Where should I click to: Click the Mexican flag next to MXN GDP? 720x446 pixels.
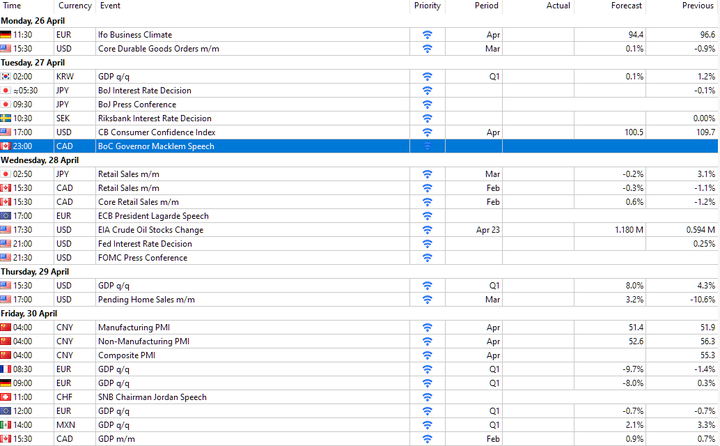[6, 425]
